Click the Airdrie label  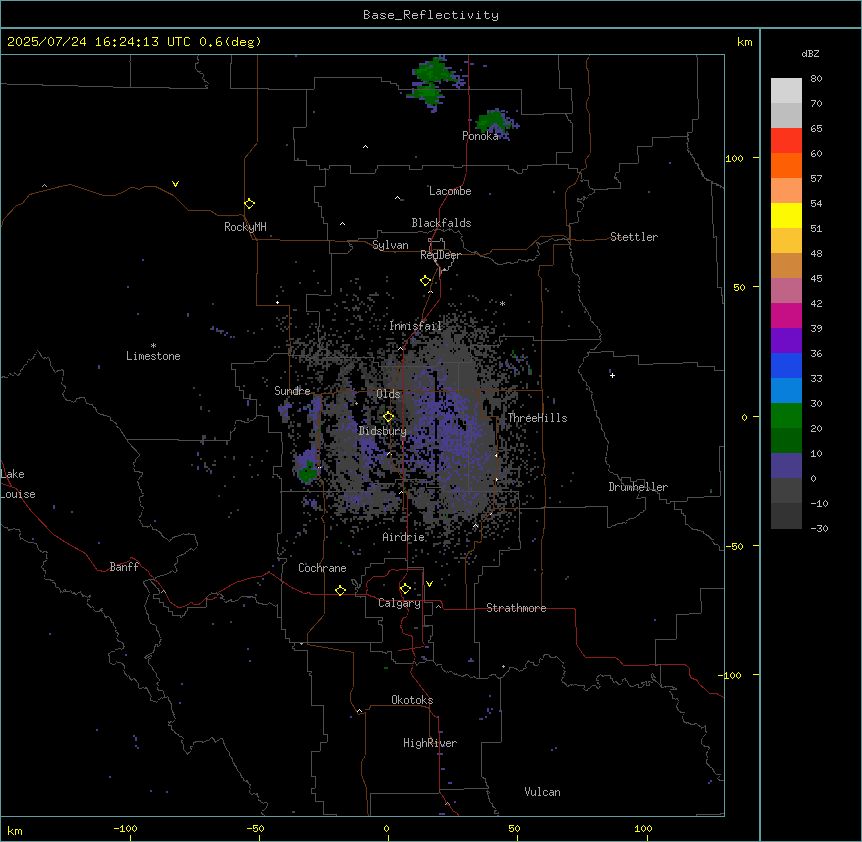[403, 537]
